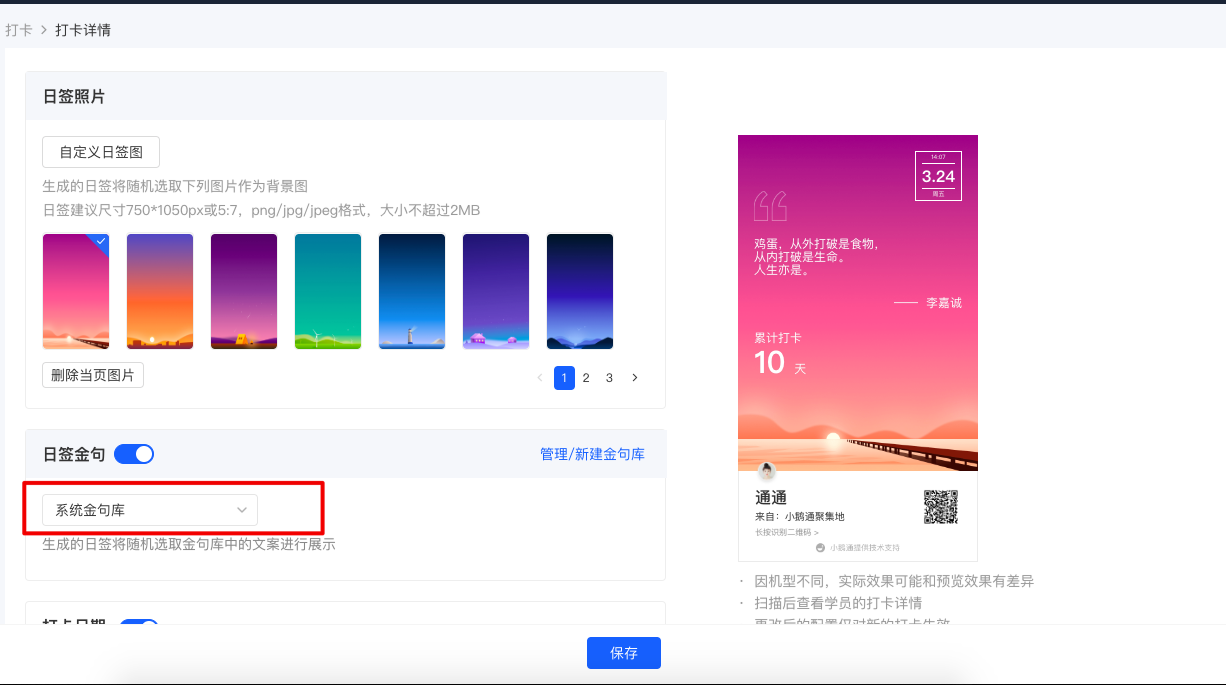Click the user avatar in preview
1226x685 pixels.
[x=767, y=470]
